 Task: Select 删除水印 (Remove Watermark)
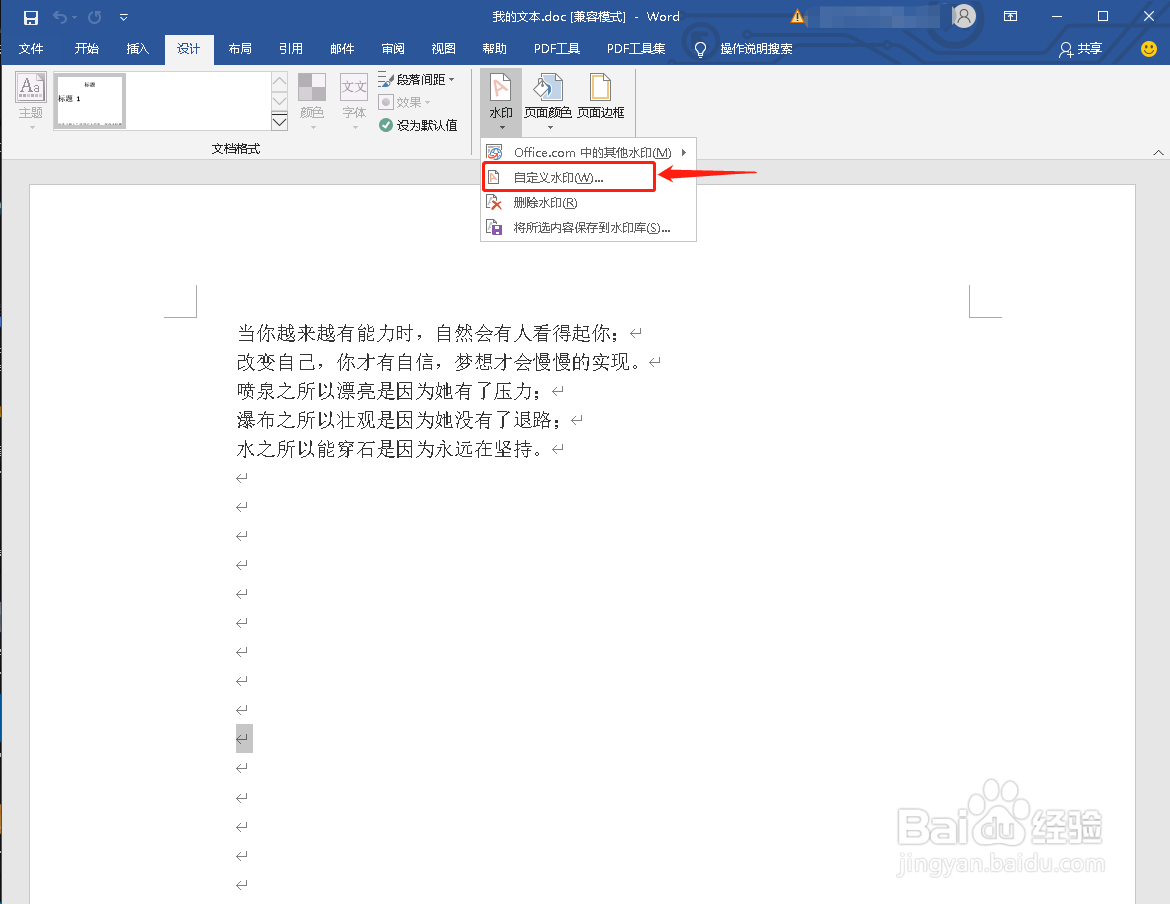coord(543,201)
